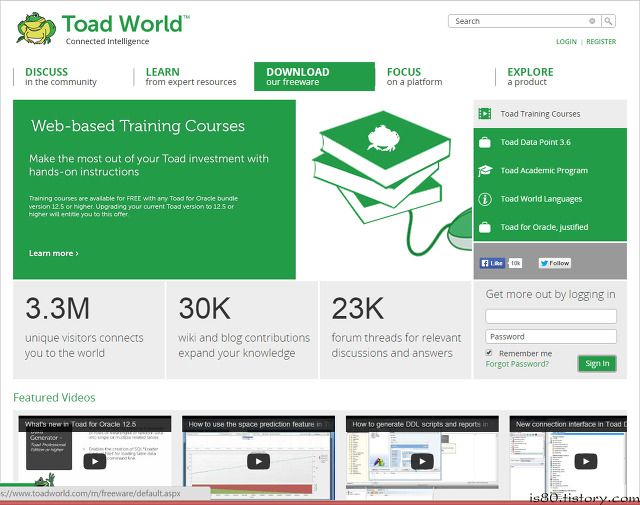
Task: Click the Facebook Like button
Action: pos(493,263)
